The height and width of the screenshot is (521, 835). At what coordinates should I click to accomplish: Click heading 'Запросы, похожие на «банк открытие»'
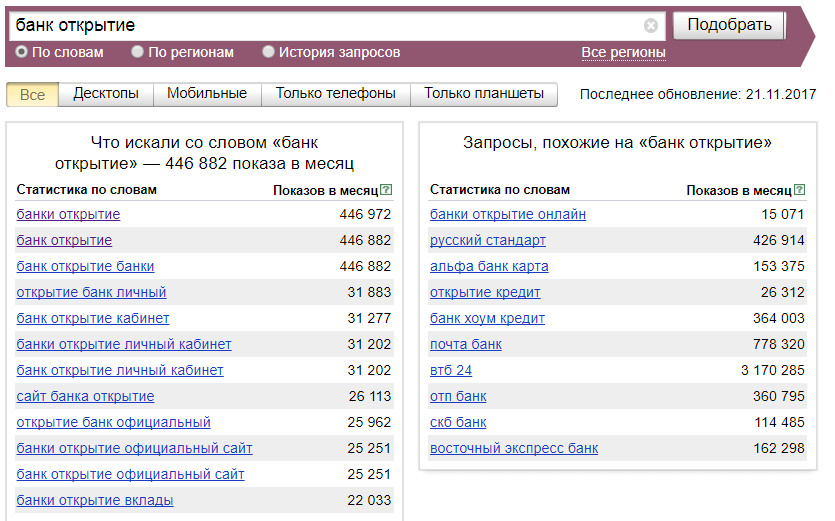tap(617, 143)
